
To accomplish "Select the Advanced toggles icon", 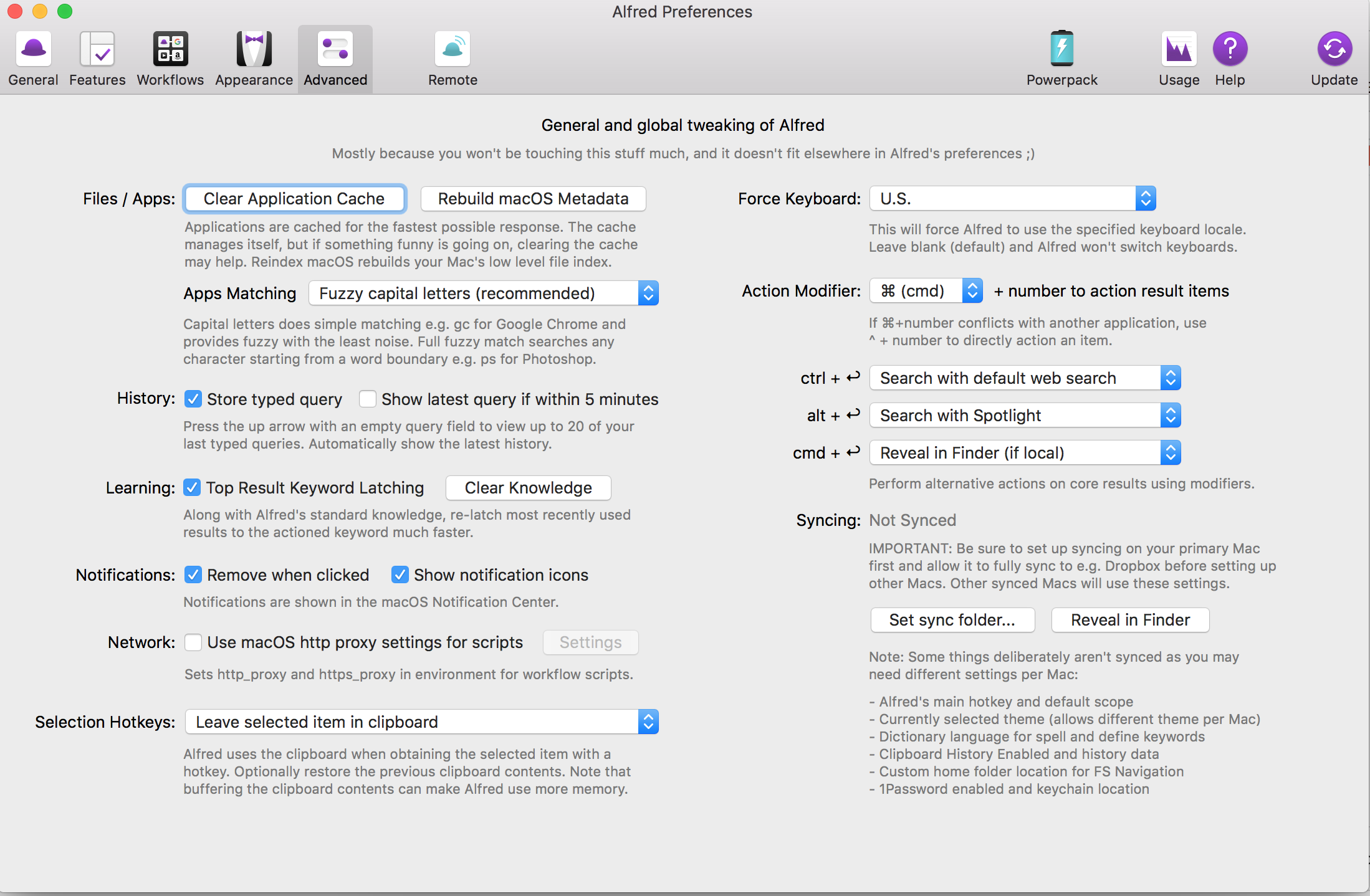I will [x=335, y=49].
